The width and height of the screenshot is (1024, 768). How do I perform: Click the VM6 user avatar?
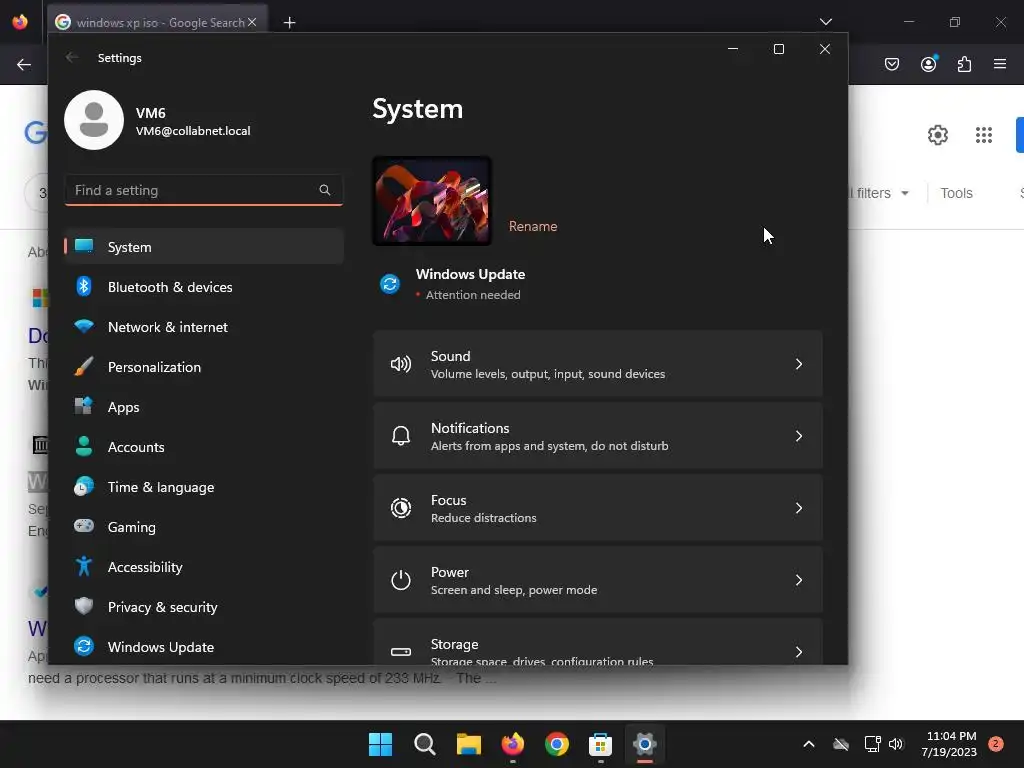click(94, 120)
